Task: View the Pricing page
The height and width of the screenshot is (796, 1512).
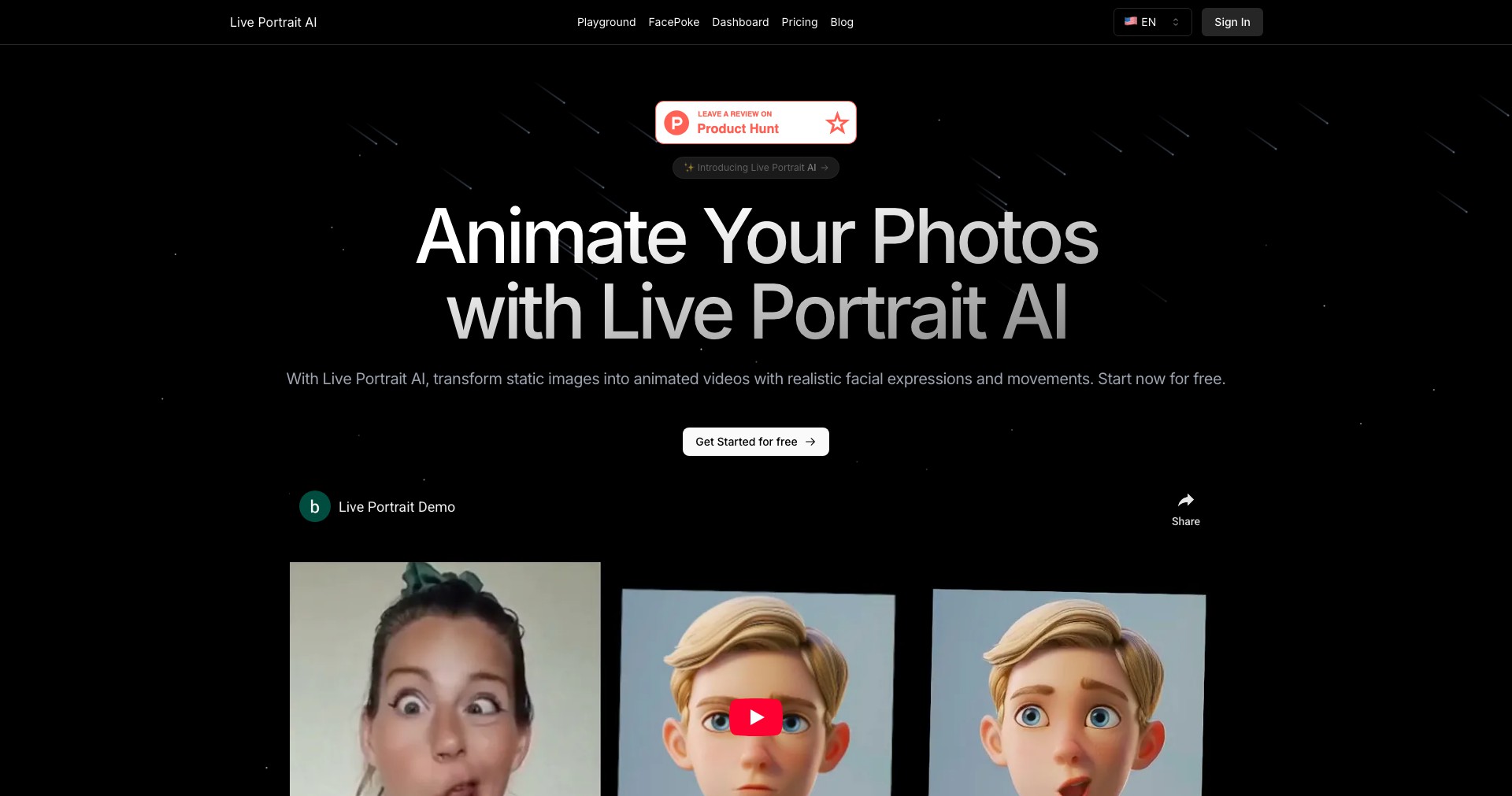Action: (799, 22)
